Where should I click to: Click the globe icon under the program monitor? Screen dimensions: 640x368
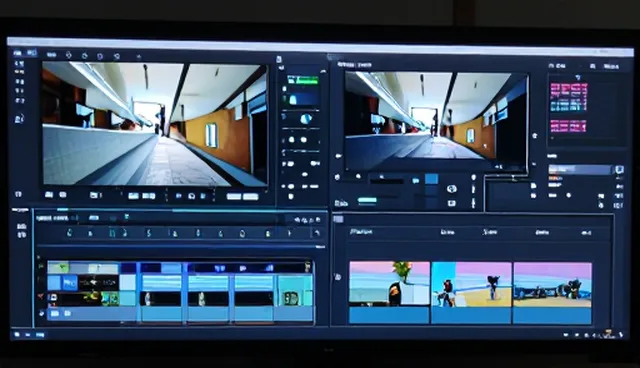click(451, 188)
